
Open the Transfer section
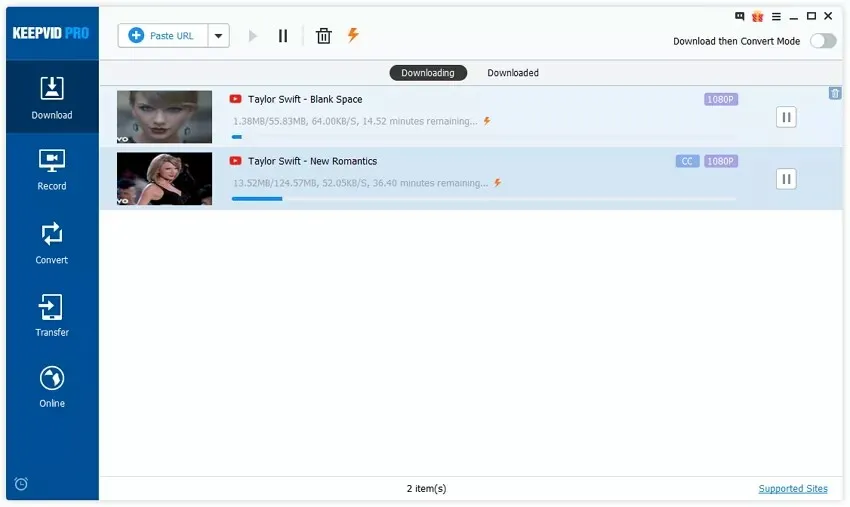(x=52, y=315)
